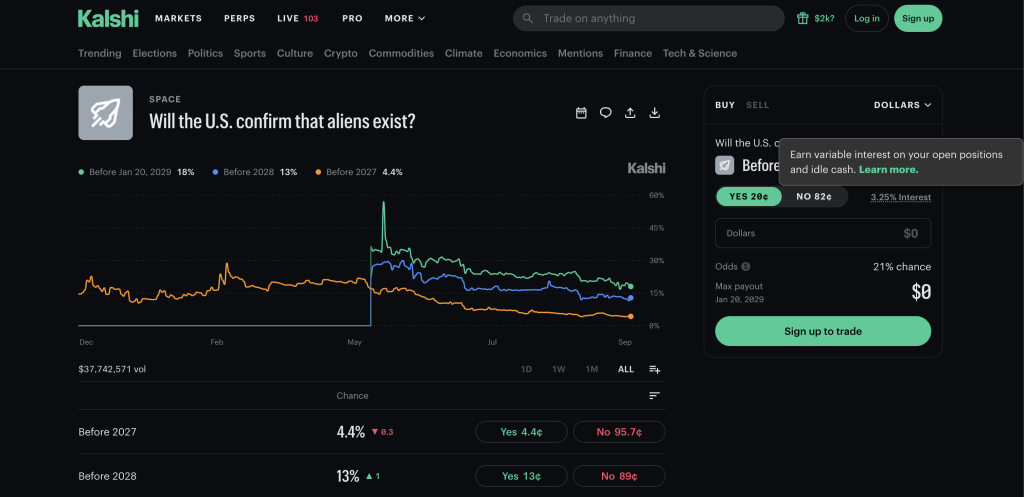Open the LIVE 103 menu item
Image resolution: width=1024 pixels, height=497 pixels.
pos(298,18)
